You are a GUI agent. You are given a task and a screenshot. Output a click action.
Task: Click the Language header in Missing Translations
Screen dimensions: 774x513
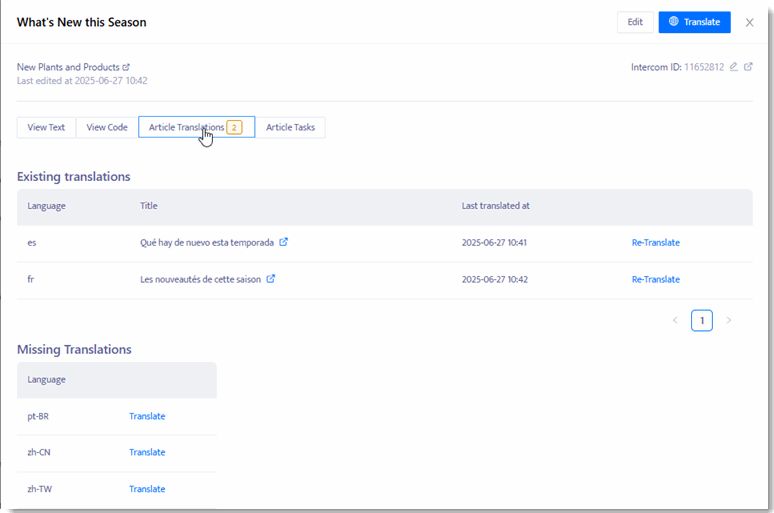pos(46,380)
